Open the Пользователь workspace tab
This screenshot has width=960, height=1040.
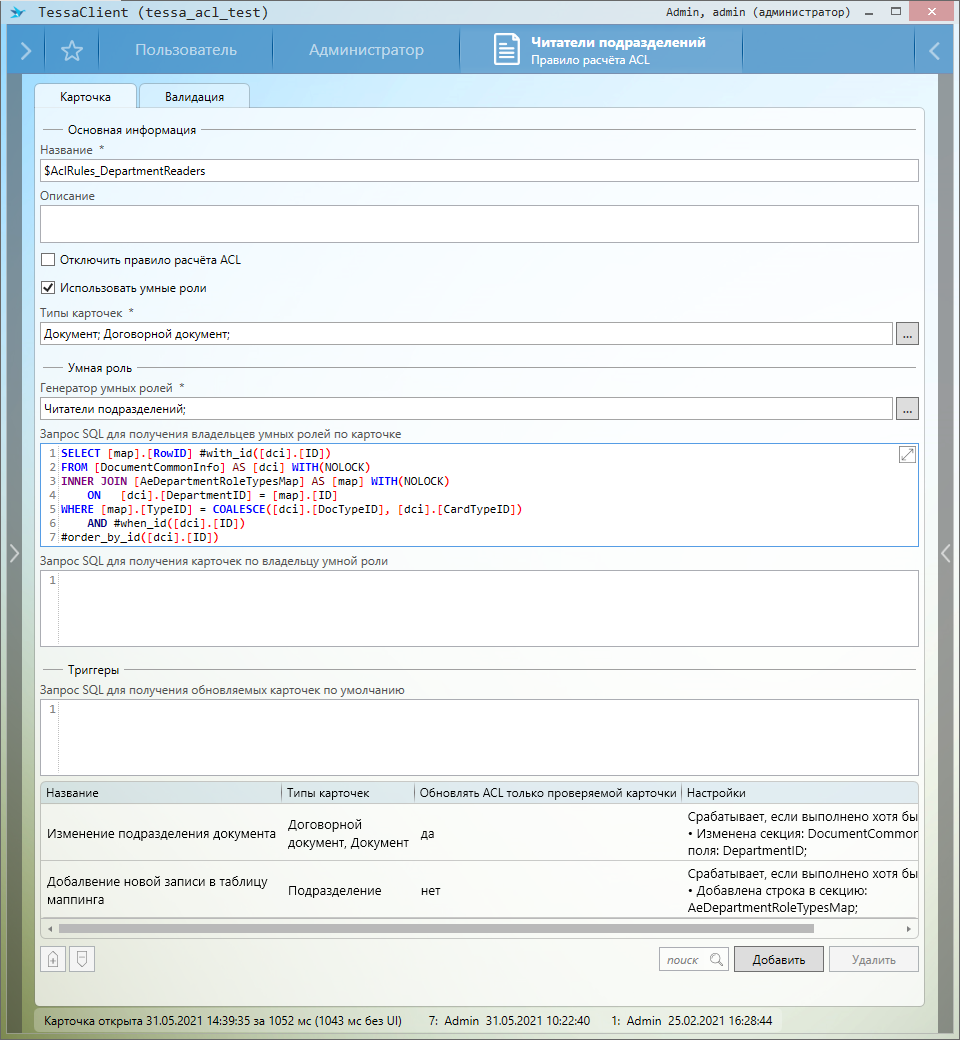point(186,51)
